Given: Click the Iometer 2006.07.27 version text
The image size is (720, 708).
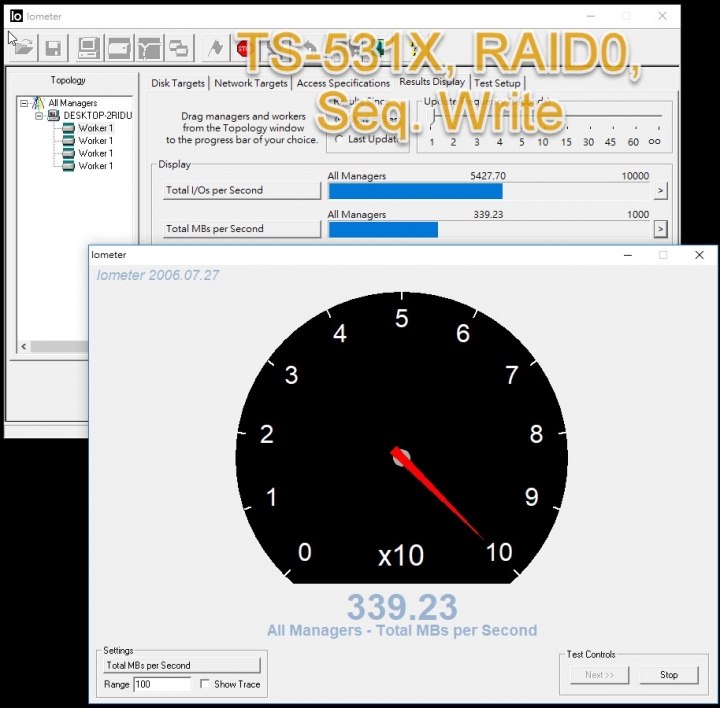Looking at the screenshot, I should tap(158, 275).
